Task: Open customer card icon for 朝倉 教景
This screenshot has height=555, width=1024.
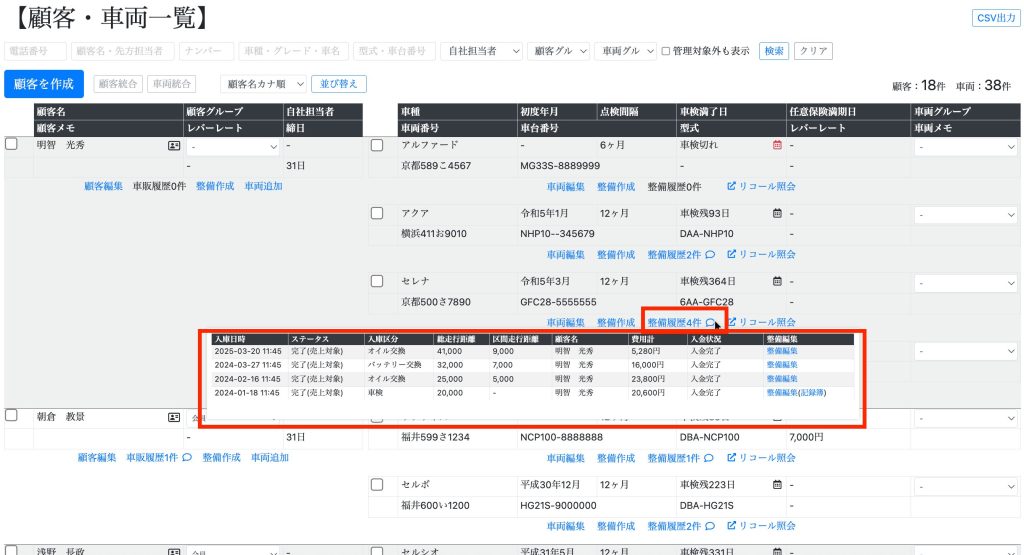Action: (174, 417)
